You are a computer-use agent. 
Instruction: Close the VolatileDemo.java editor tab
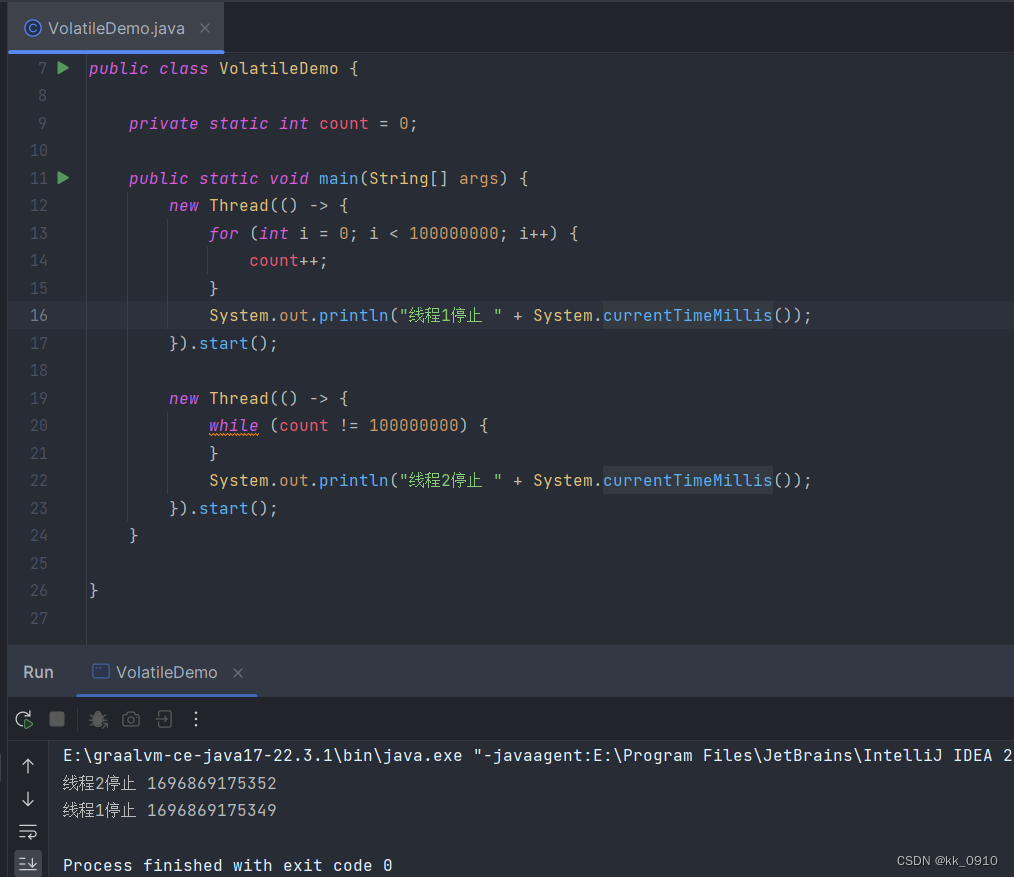[205, 28]
